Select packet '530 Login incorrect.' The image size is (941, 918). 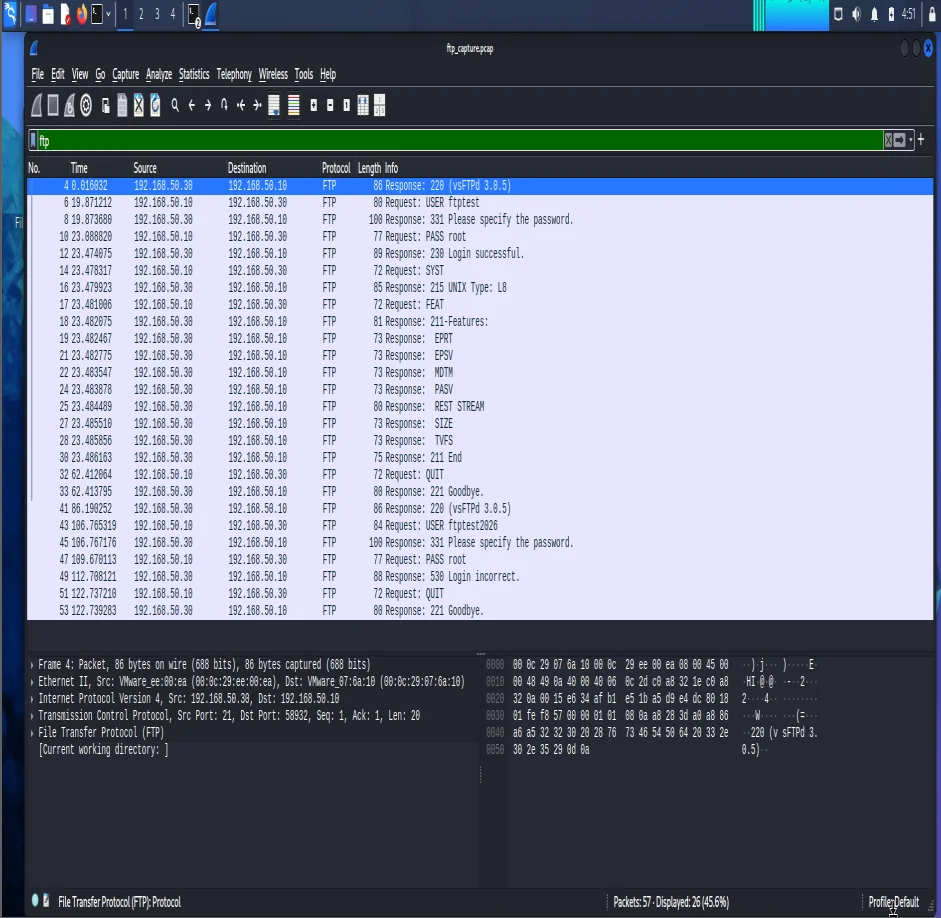coord(480,577)
